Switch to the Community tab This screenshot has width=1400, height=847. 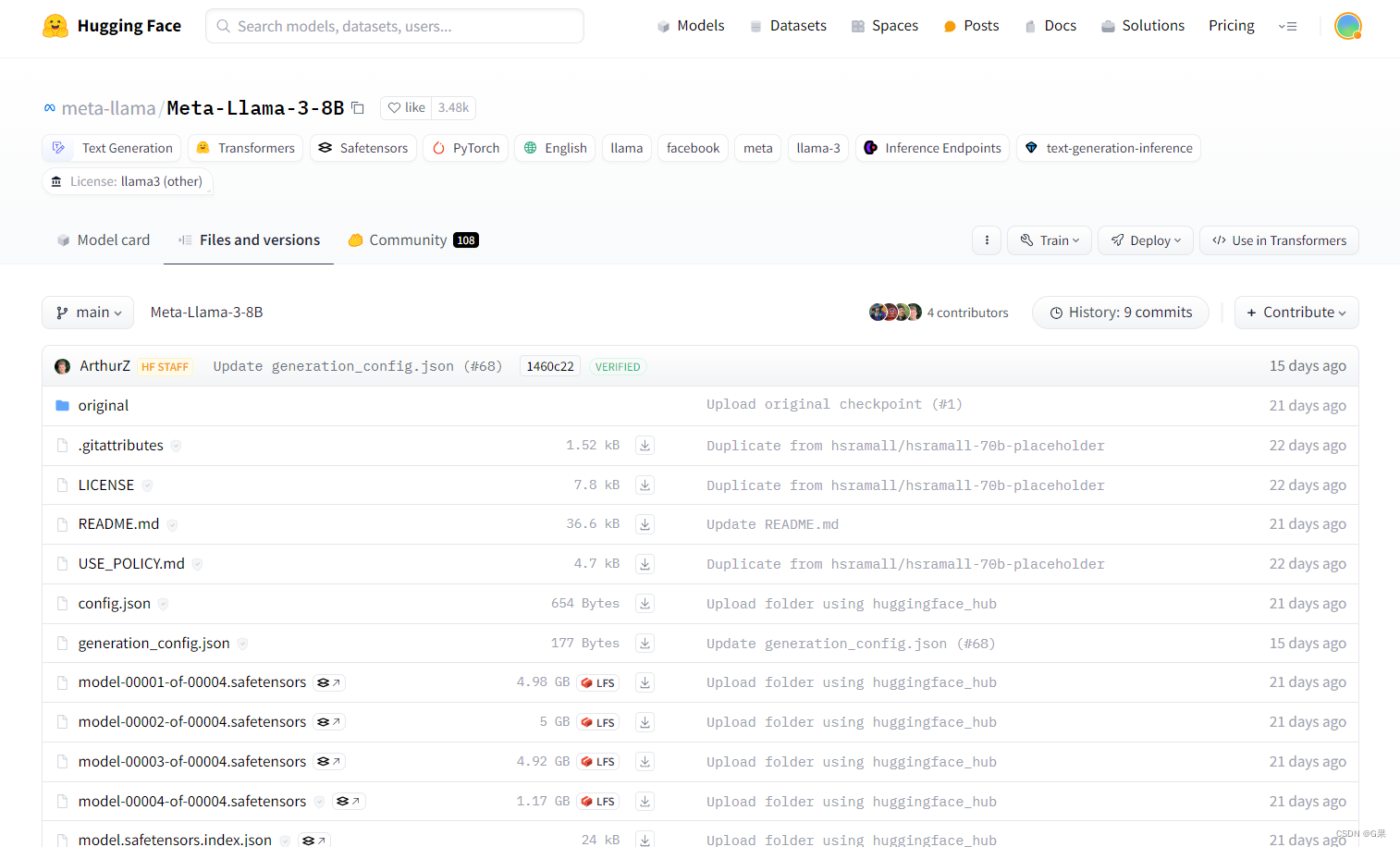point(413,240)
